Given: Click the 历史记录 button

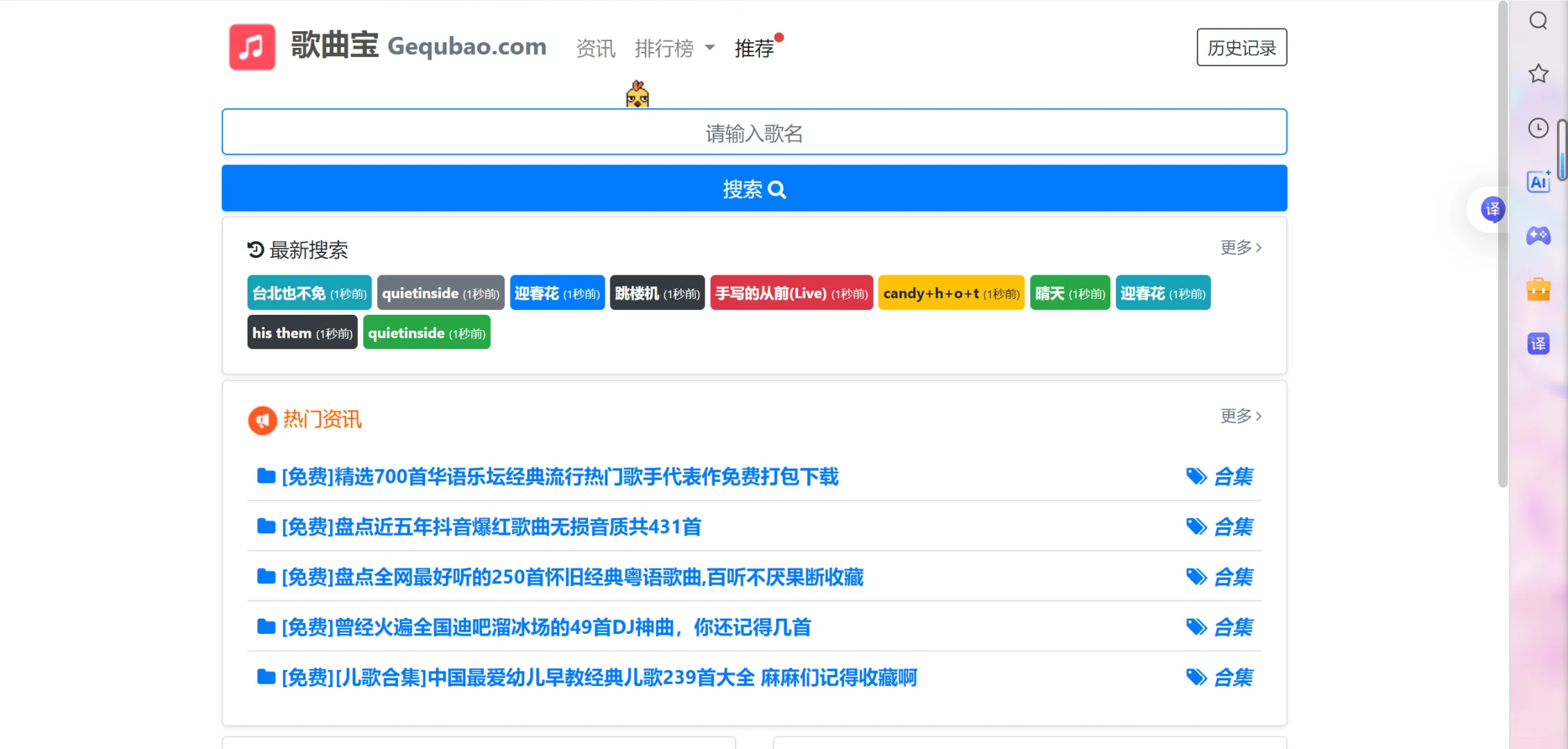Looking at the screenshot, I should pos(1241,48).
